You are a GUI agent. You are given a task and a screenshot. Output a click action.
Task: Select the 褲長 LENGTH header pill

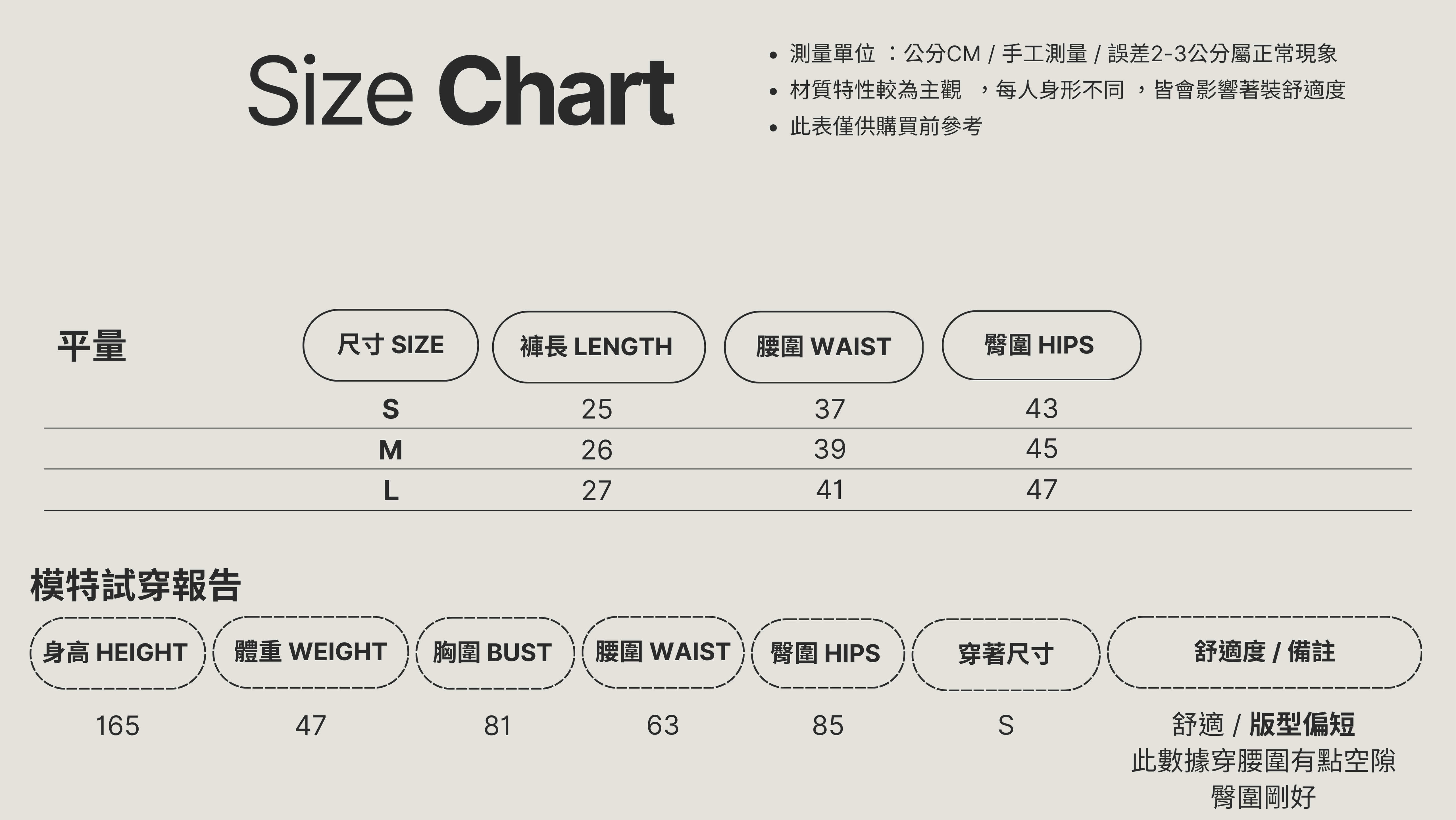pyautogui.click(x=599, y=347)
